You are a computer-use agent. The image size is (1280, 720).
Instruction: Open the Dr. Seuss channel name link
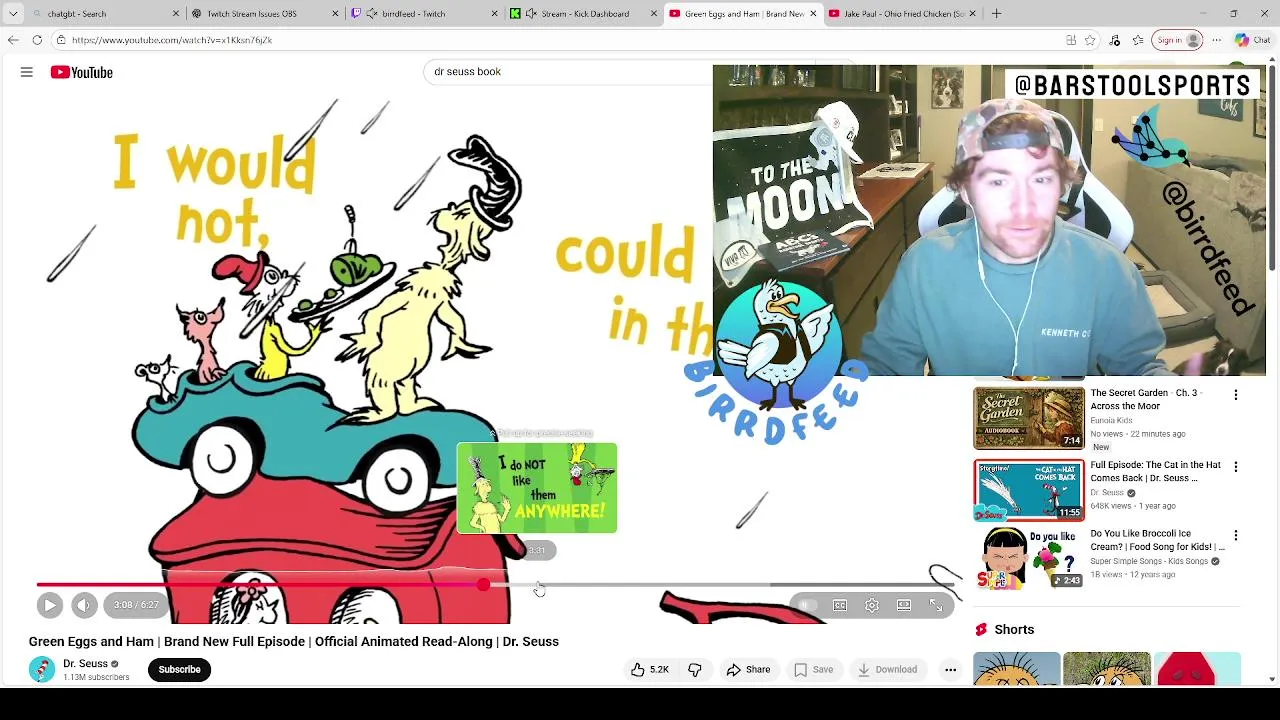click(85, 664)
